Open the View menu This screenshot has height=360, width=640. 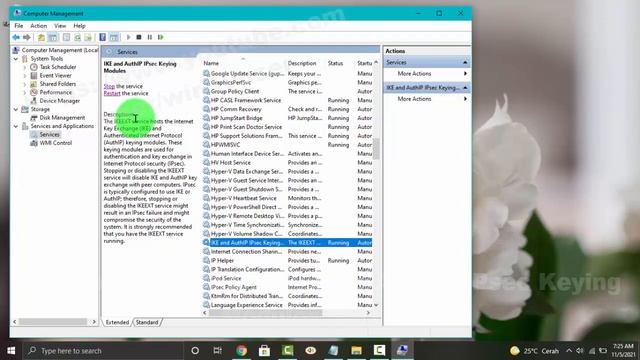[x=60, y=26]
